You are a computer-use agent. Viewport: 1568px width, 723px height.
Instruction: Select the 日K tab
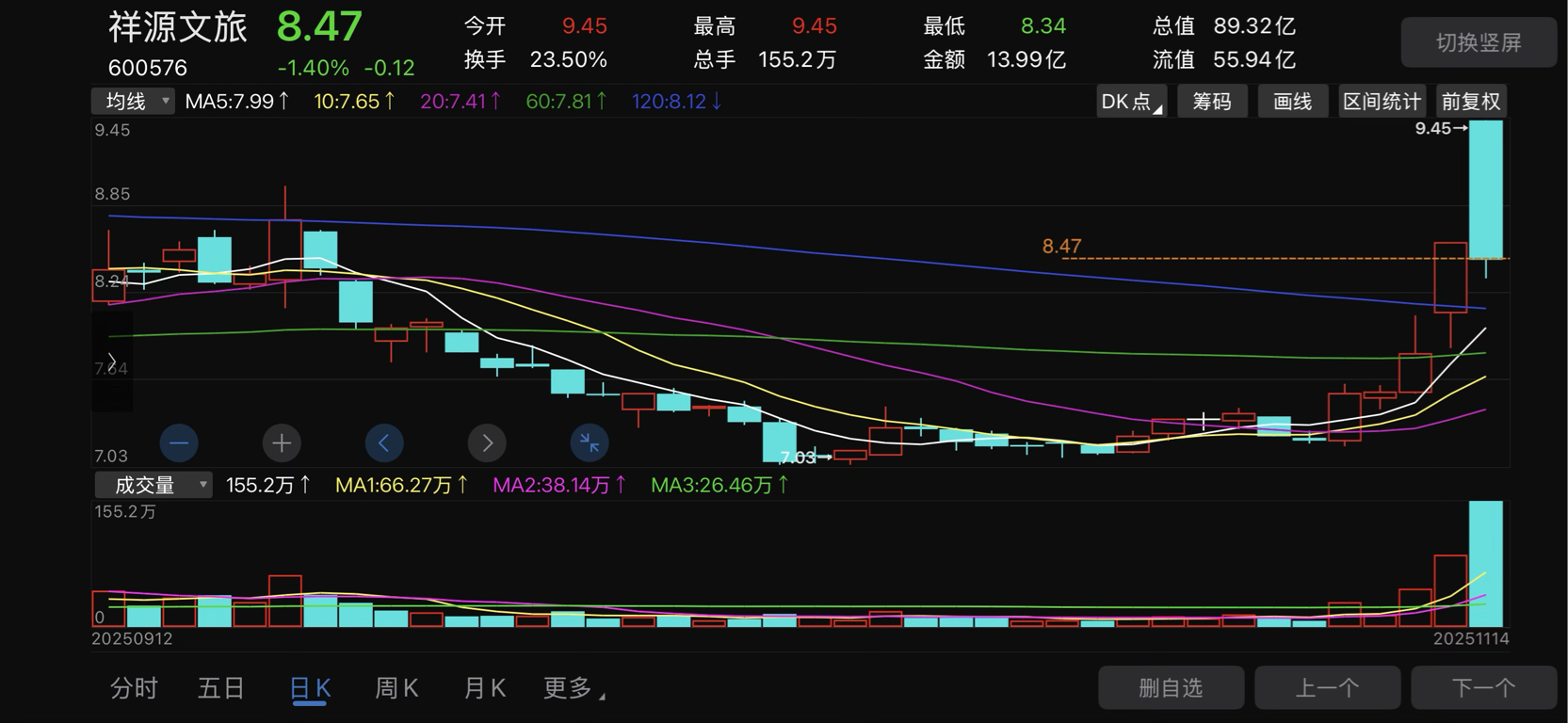310,688
